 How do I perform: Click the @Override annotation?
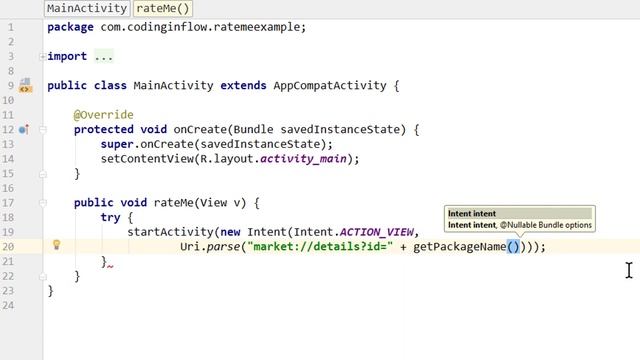click(x=104, y=115)
